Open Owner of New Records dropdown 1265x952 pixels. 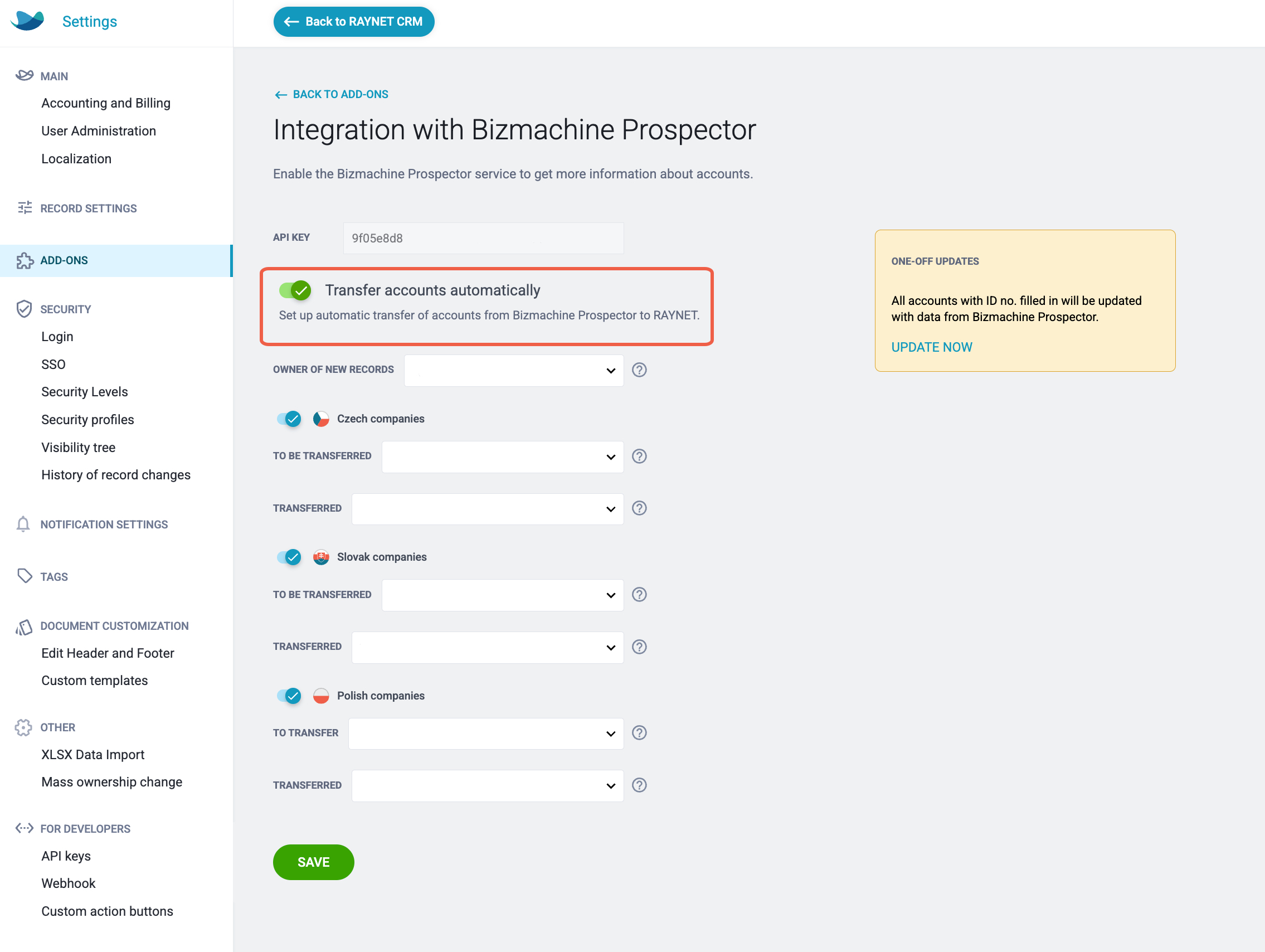pyautogui.click(x=514, y=370)
